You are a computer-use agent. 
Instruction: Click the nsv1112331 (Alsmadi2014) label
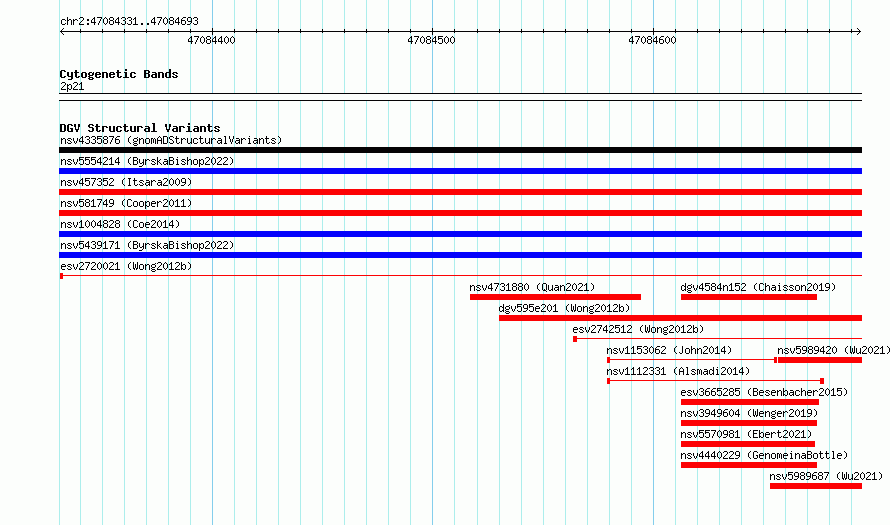[678, 371]
